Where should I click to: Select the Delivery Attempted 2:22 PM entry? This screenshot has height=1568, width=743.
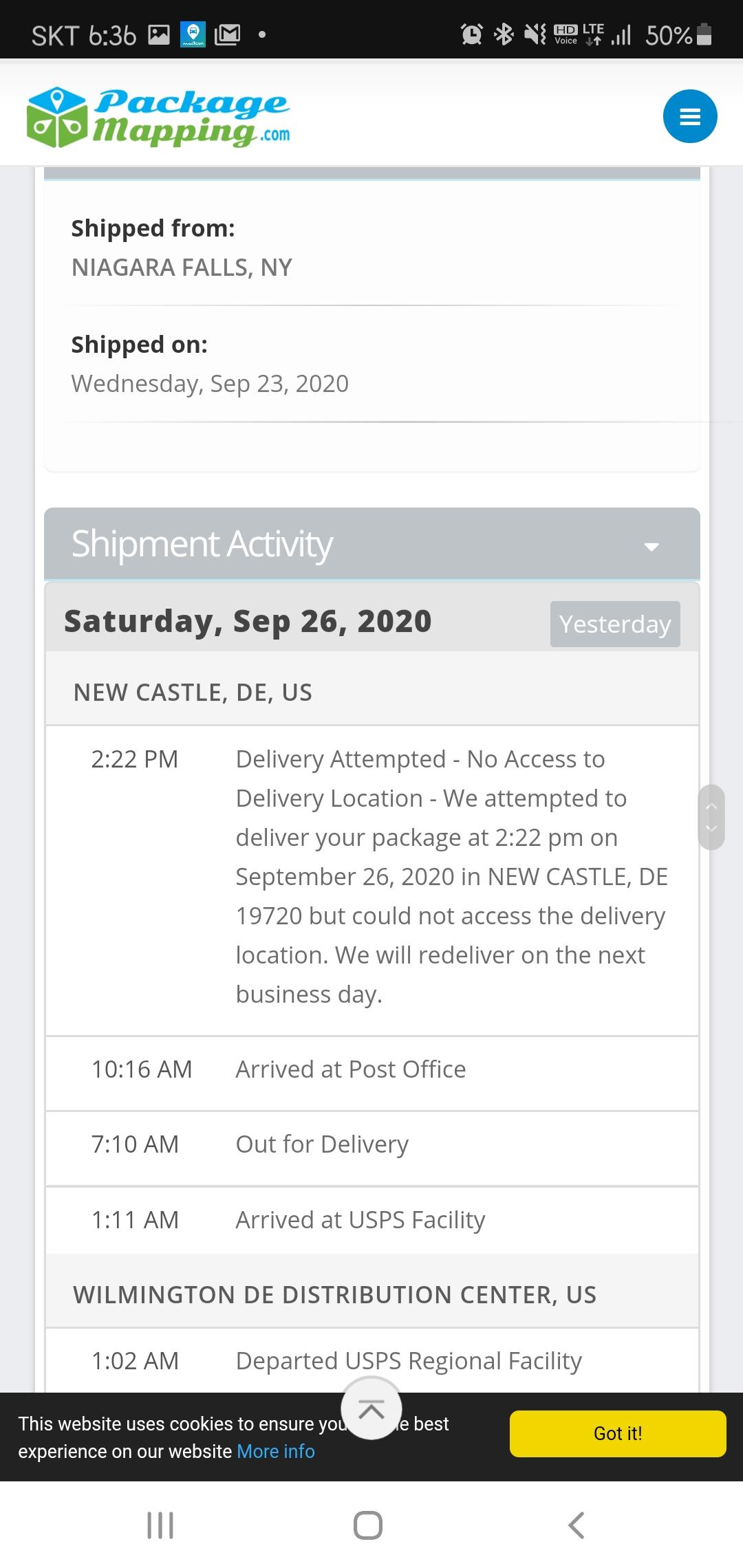[371, 877]
